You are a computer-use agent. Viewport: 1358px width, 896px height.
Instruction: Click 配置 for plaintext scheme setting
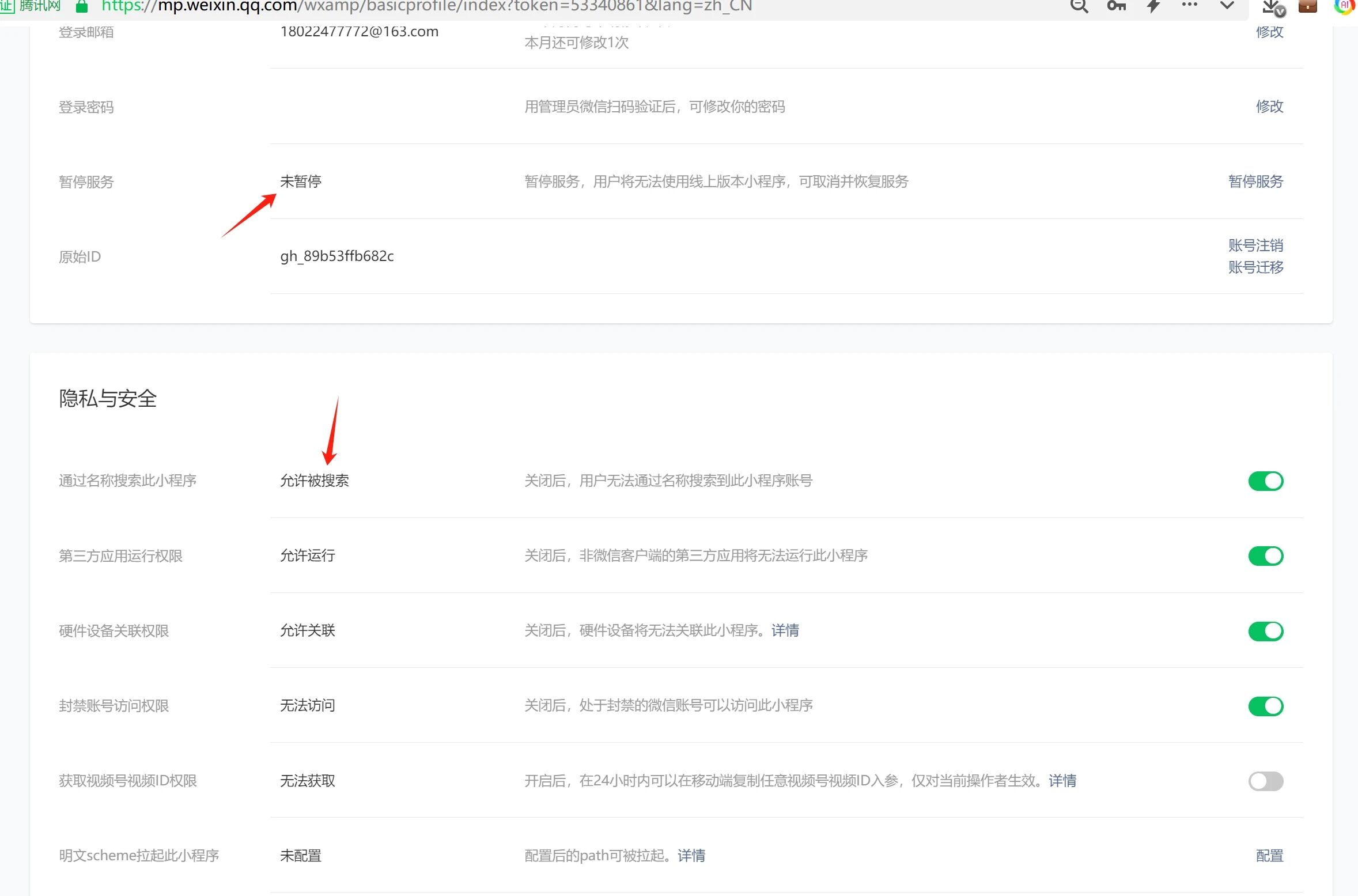click(1269, 856)
